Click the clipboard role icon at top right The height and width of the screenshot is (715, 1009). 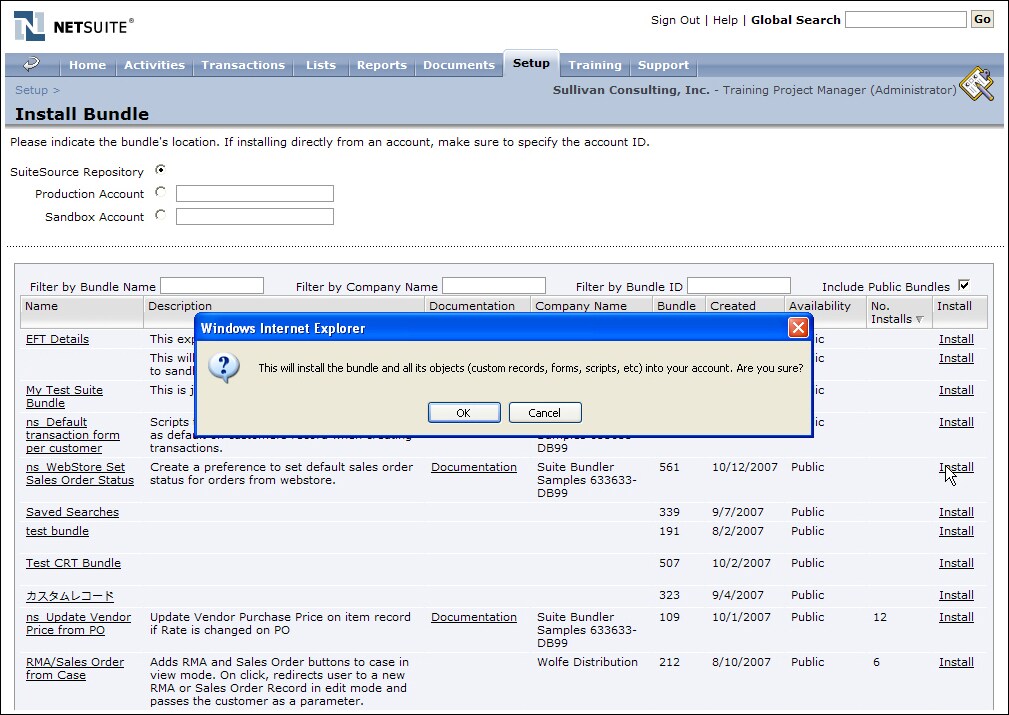977,84
